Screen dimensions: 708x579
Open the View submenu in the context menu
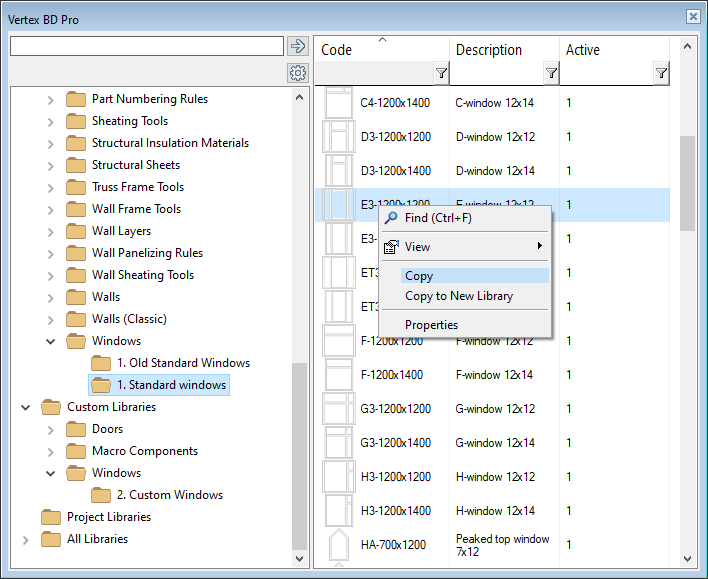[x=417, y=247]
